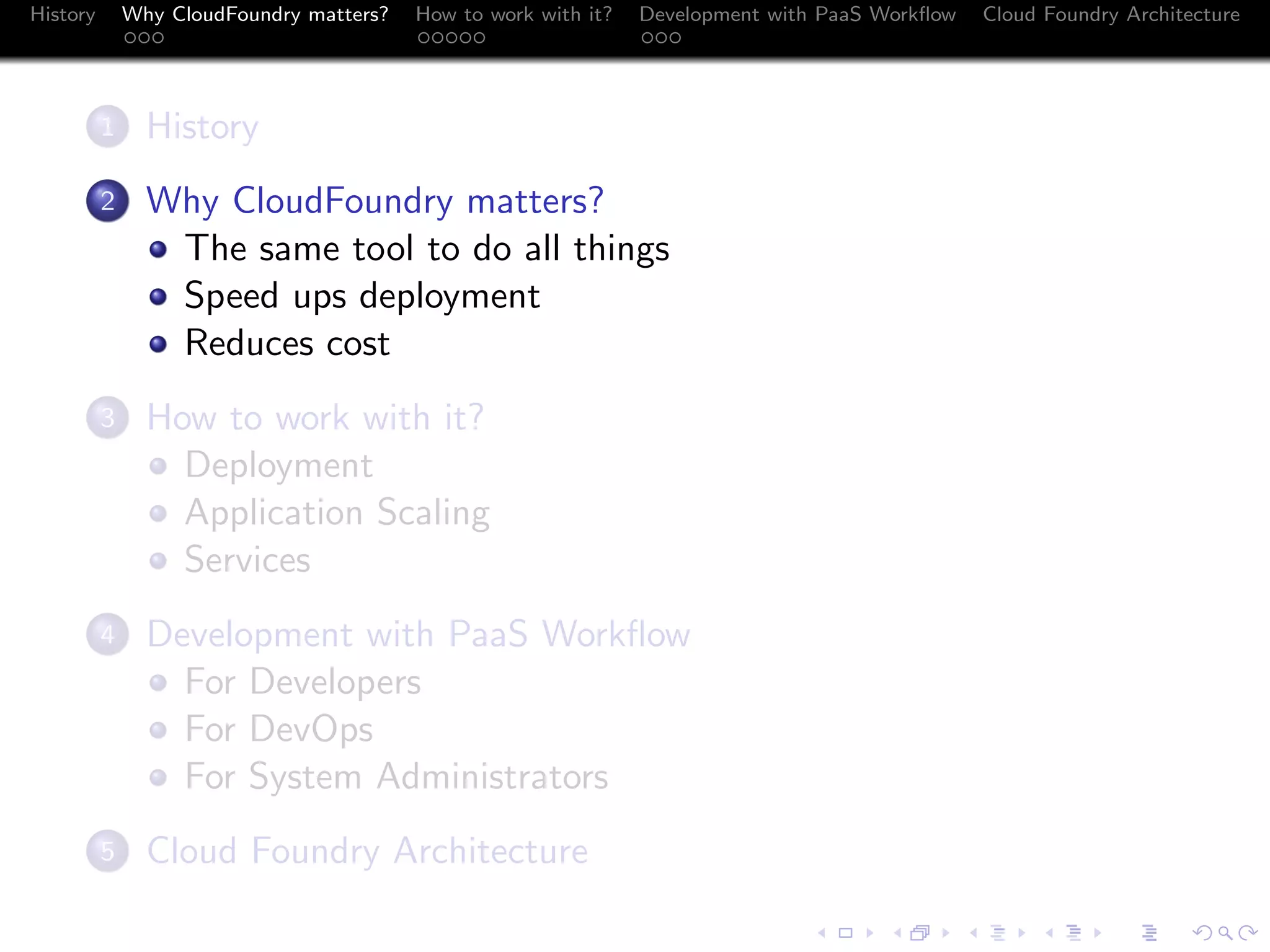The image size is (1270, 952).
Task: Click numbered ball 5 beside Cloud Foundry Architecture
Action: click(107, 851)
